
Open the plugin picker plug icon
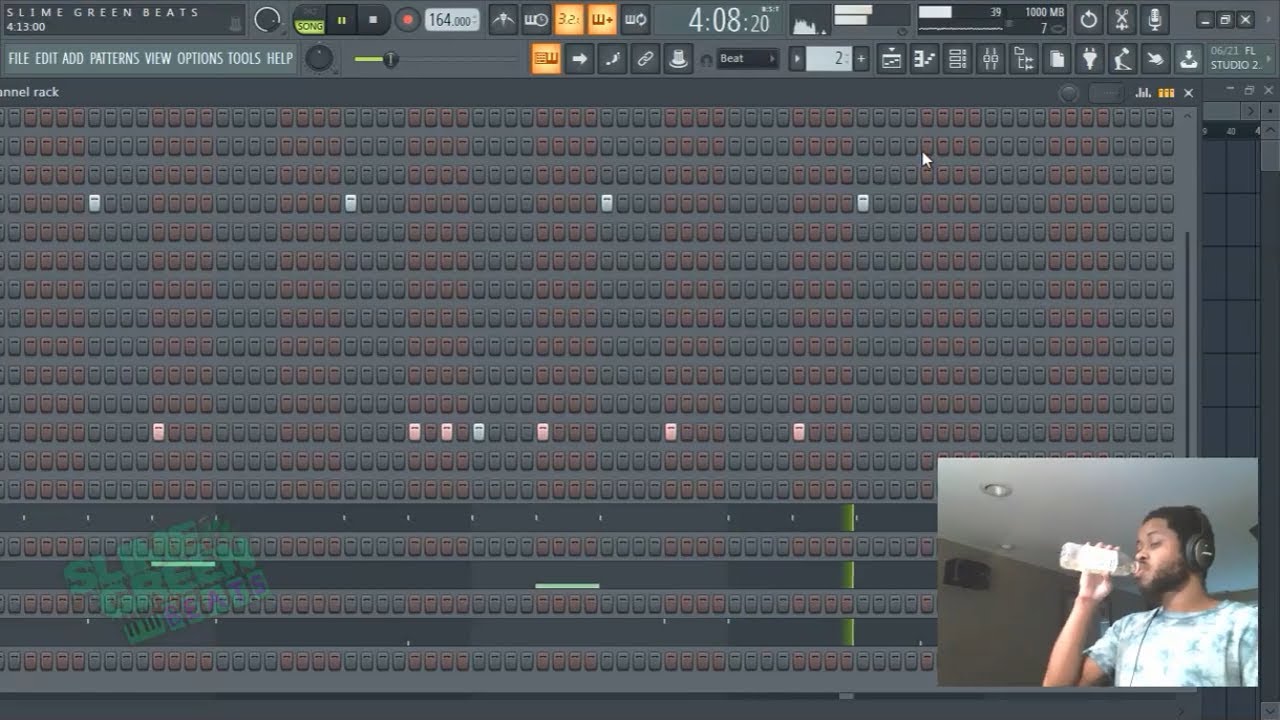(1089, 59)
